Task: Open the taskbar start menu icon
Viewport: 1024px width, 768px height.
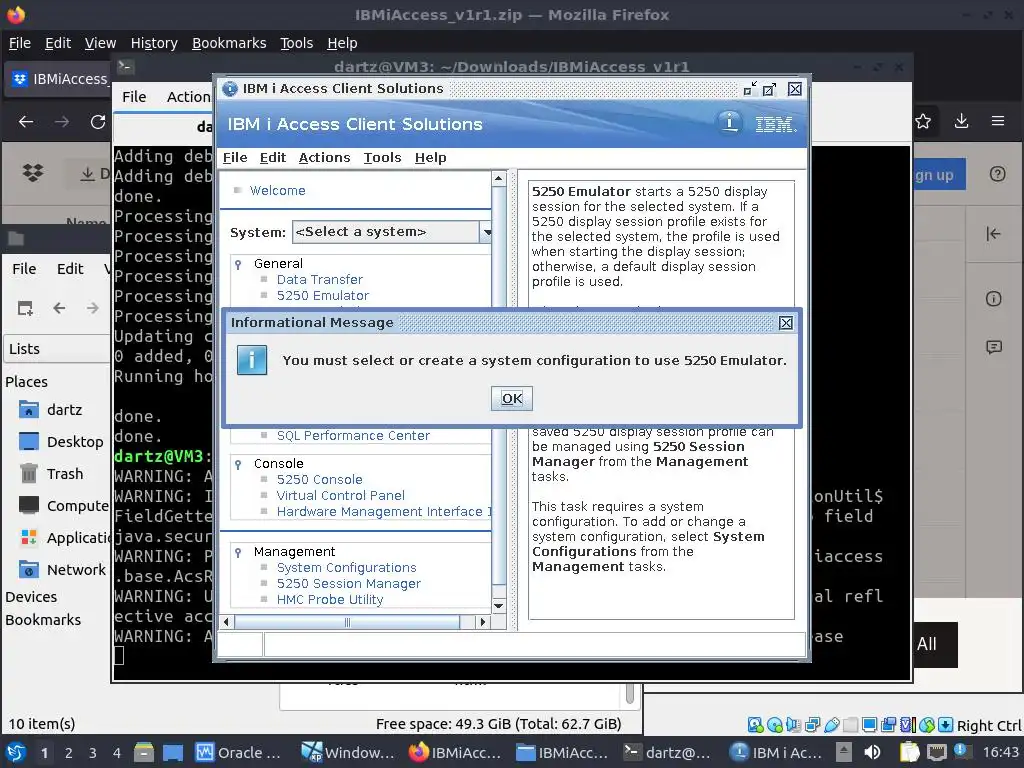Action: [x=16, y=753]
